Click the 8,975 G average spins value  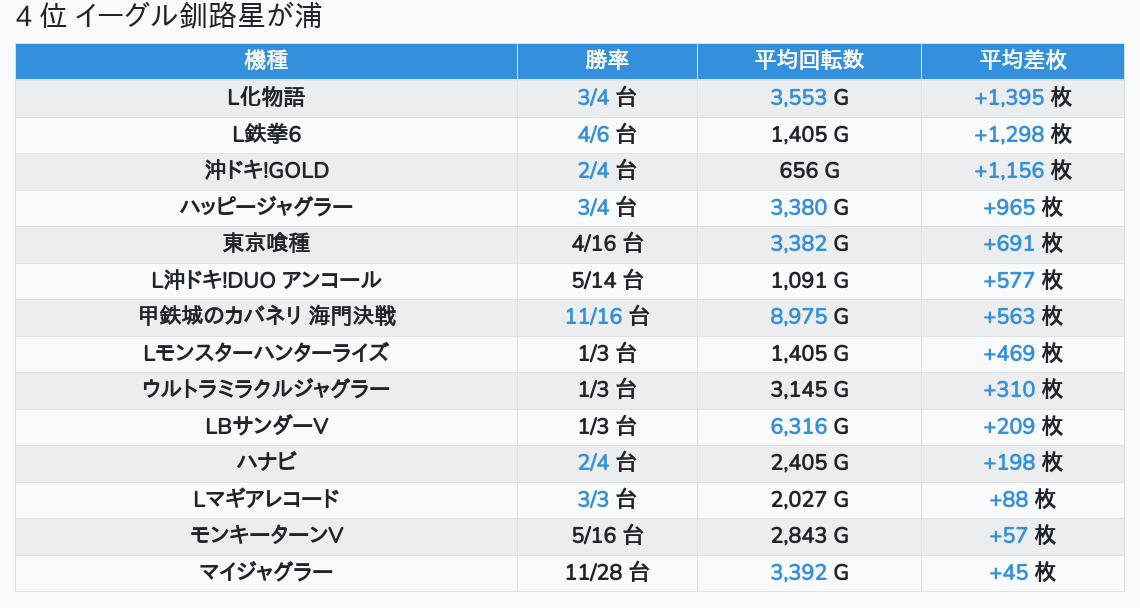pyautogui.click(x=809, y=317)
